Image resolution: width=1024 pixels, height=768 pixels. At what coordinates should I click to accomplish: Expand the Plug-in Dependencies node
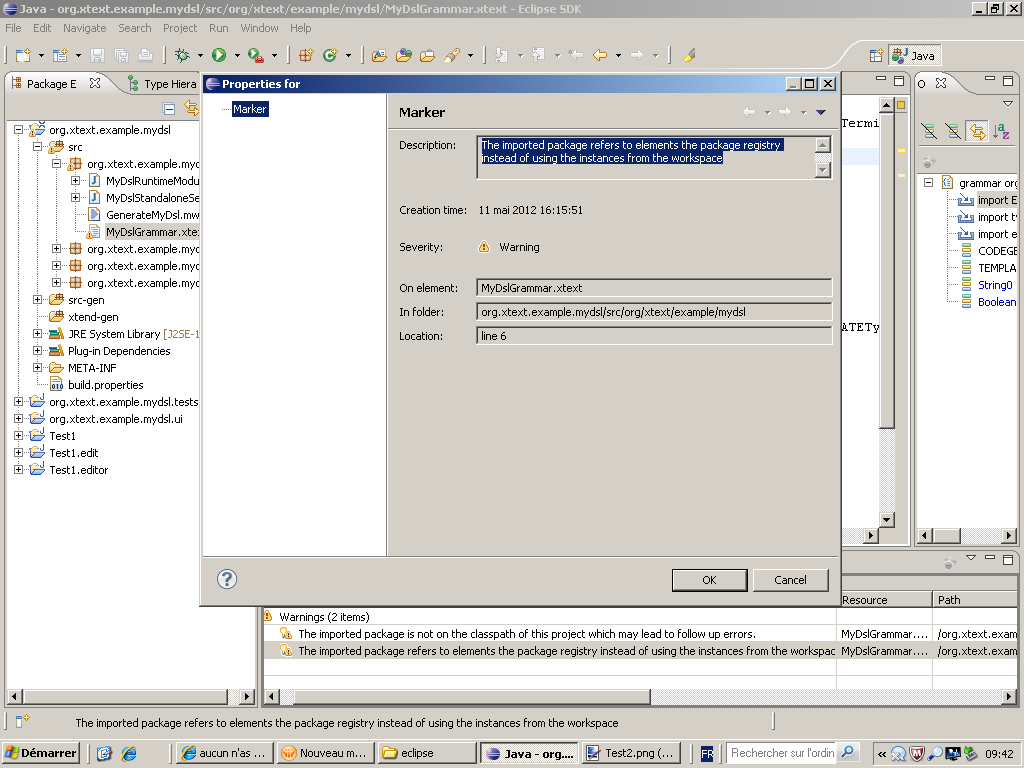[x=38, y=351]
